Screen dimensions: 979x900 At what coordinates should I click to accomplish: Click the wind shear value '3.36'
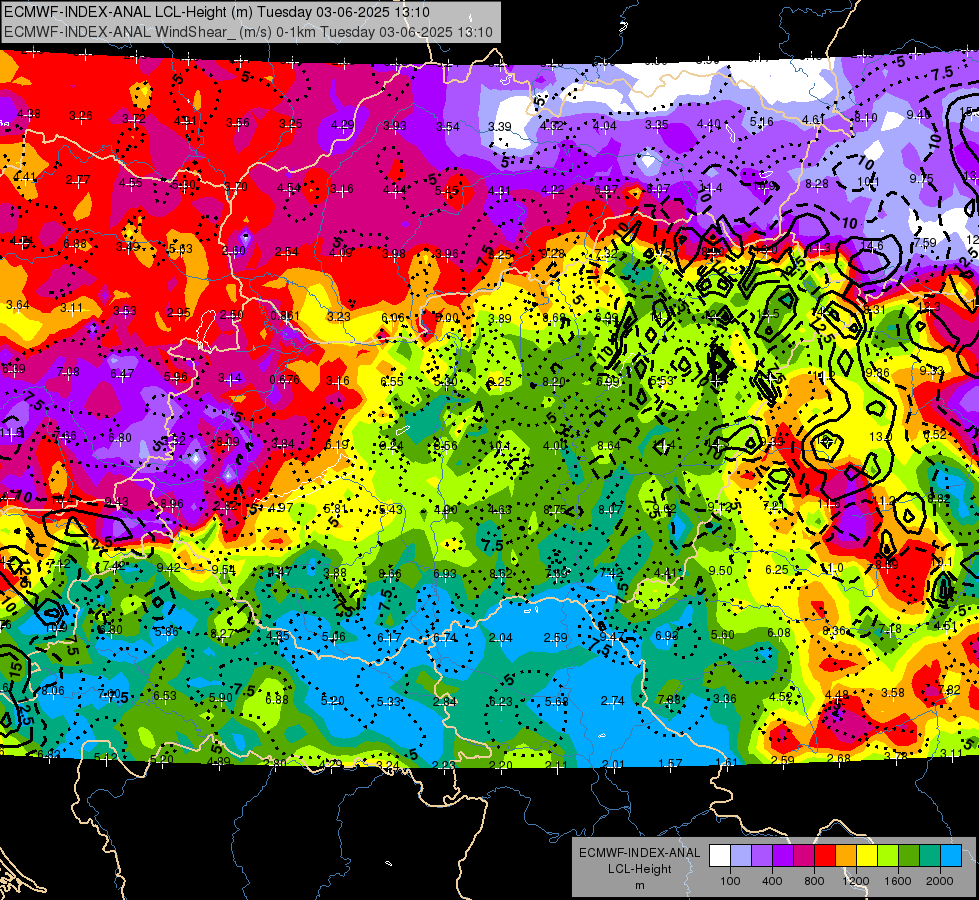(725, 698)
